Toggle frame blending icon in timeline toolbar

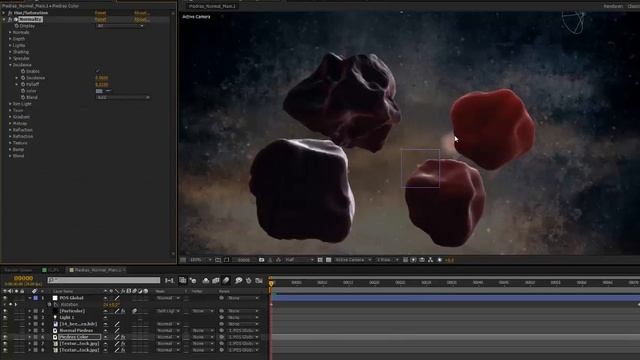[216, 280]
